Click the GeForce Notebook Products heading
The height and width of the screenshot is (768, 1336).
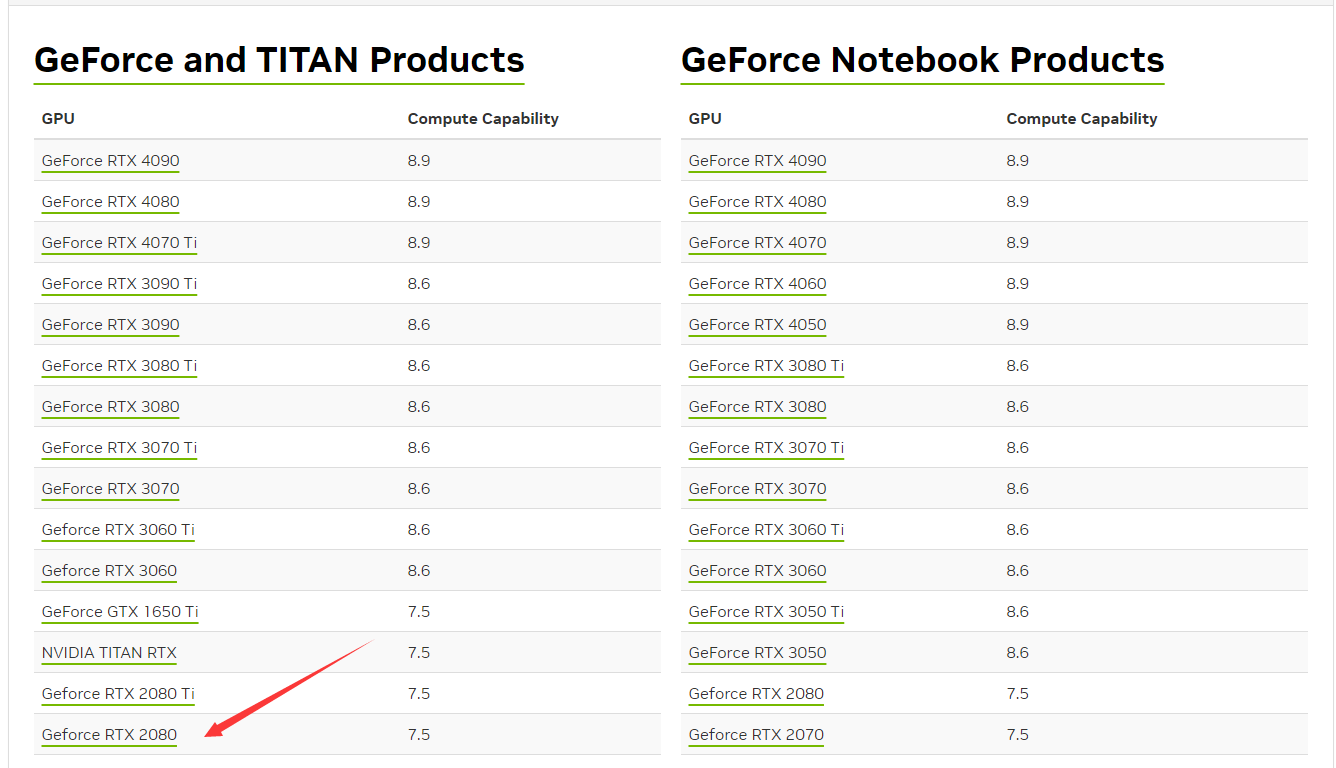(x=923, y=61)
